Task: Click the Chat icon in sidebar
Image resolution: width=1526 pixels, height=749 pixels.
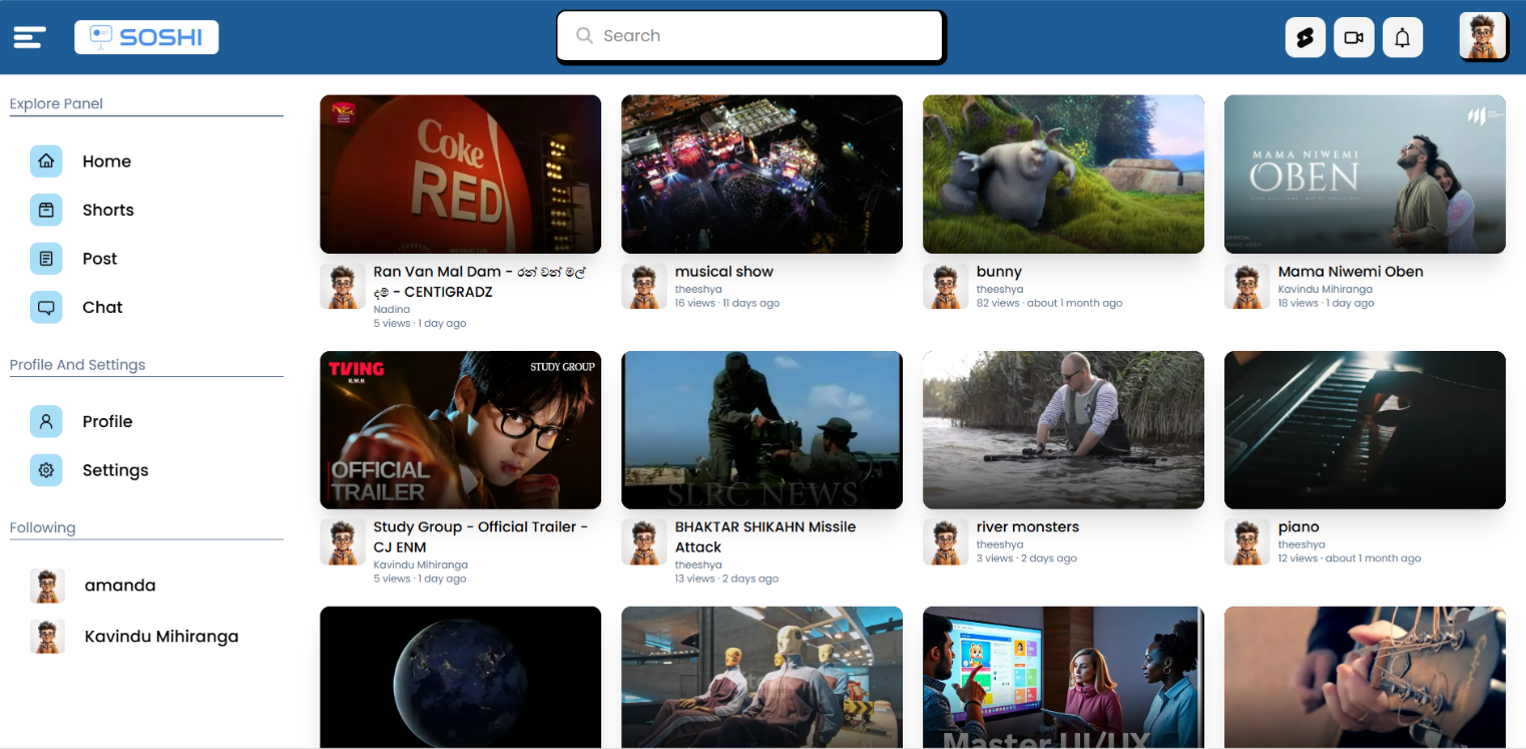Action: pos(46,307)
